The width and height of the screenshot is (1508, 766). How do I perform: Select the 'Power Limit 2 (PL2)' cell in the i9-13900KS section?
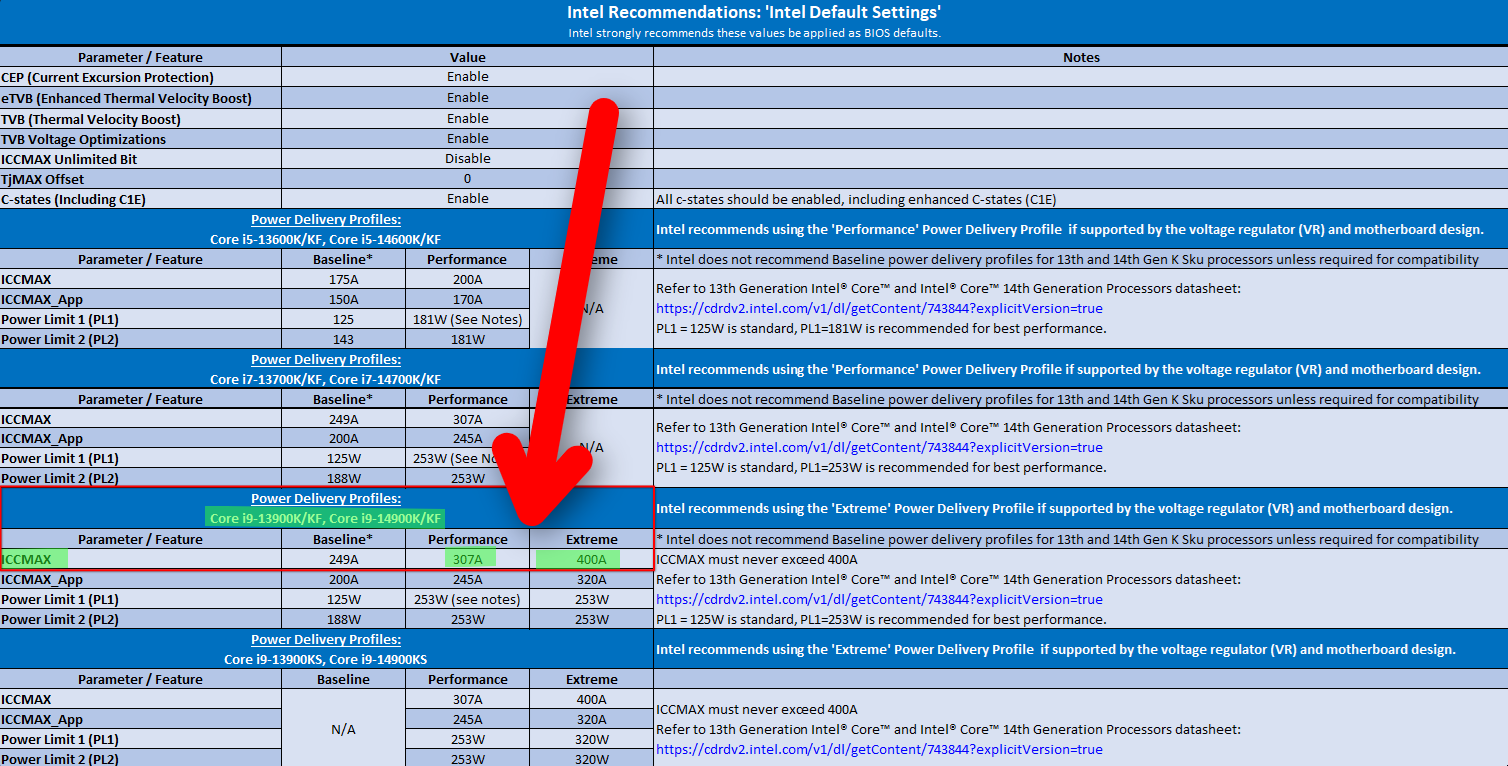[140, 759]
